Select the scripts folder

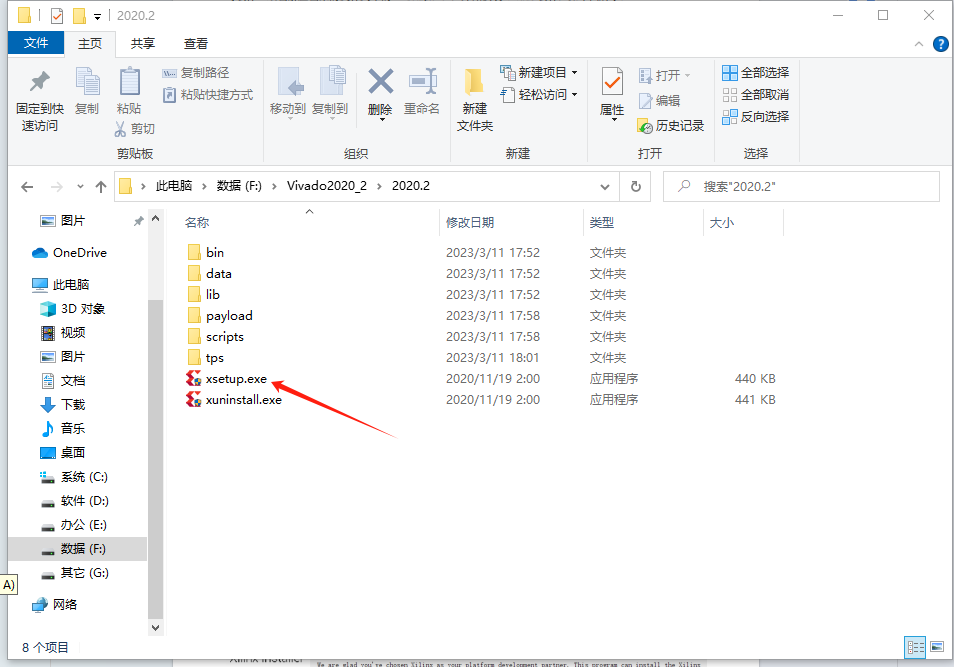215,337
